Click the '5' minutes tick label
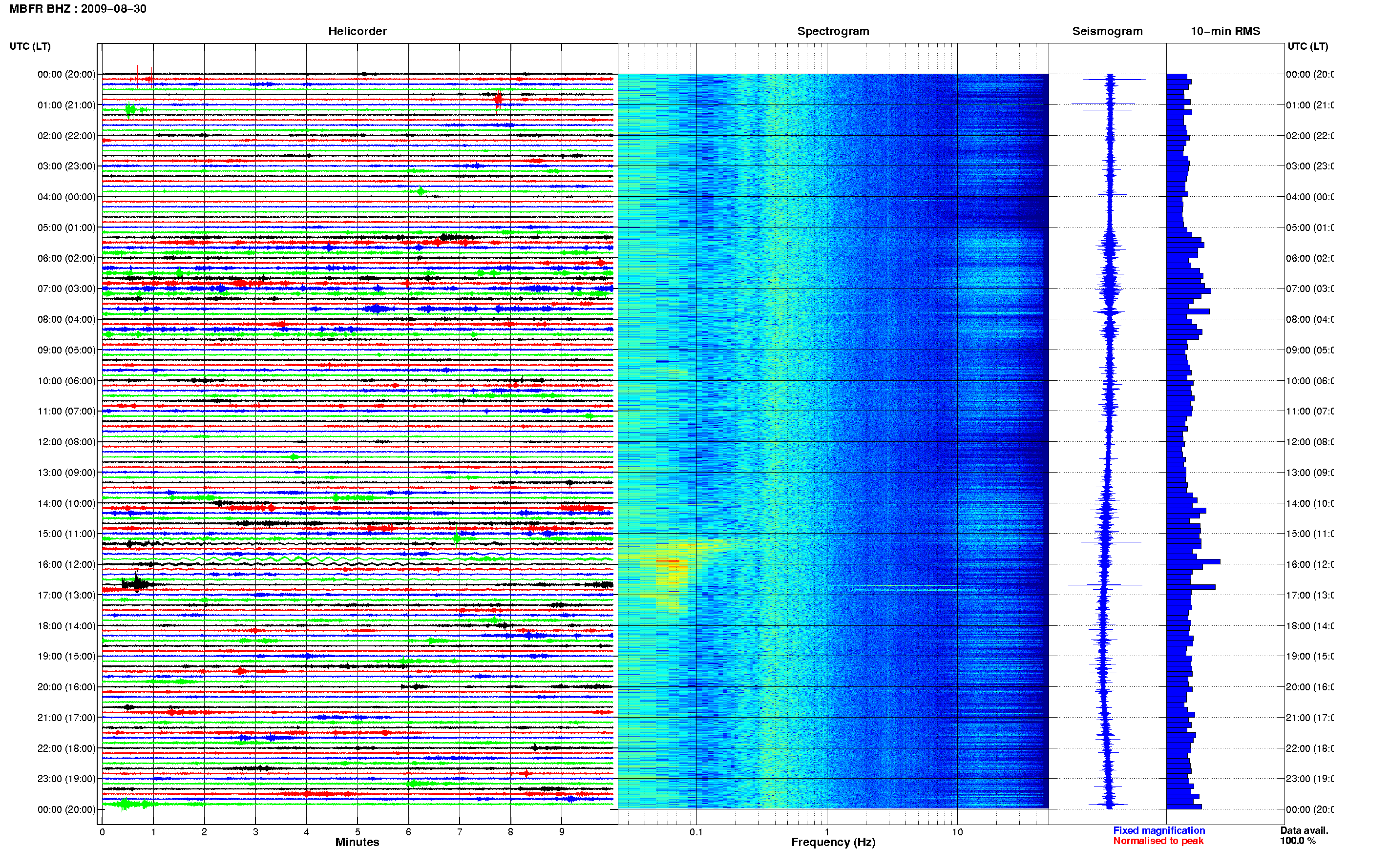Image resolution: width=1389 pixels, height=868 pixels. tap(357, 832)
